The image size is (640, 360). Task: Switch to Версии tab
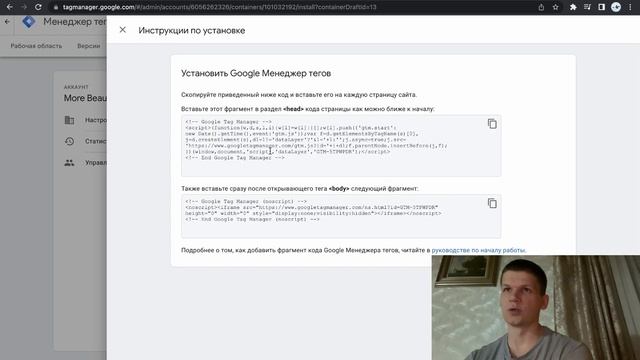(89, 46)
